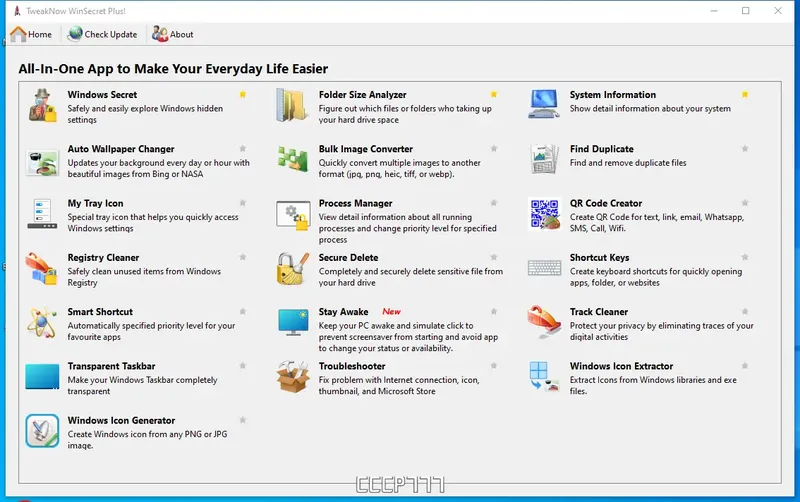
Task: Mark Secure Delete as favorite star
Action: click(494, 257)
